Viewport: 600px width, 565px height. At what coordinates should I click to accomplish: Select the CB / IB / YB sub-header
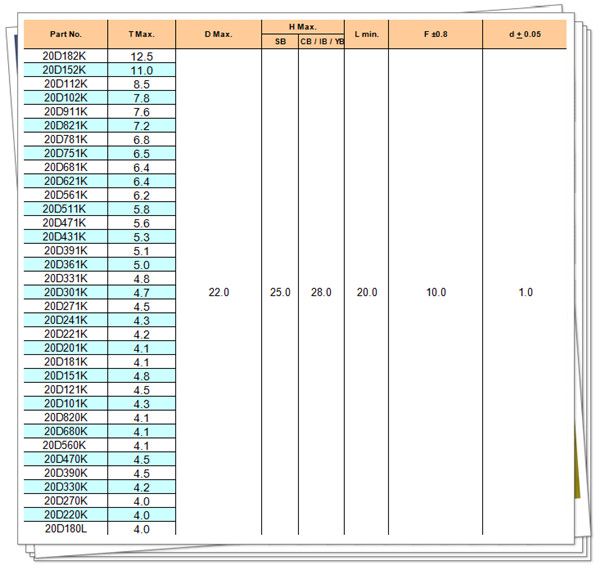(321, 41)
